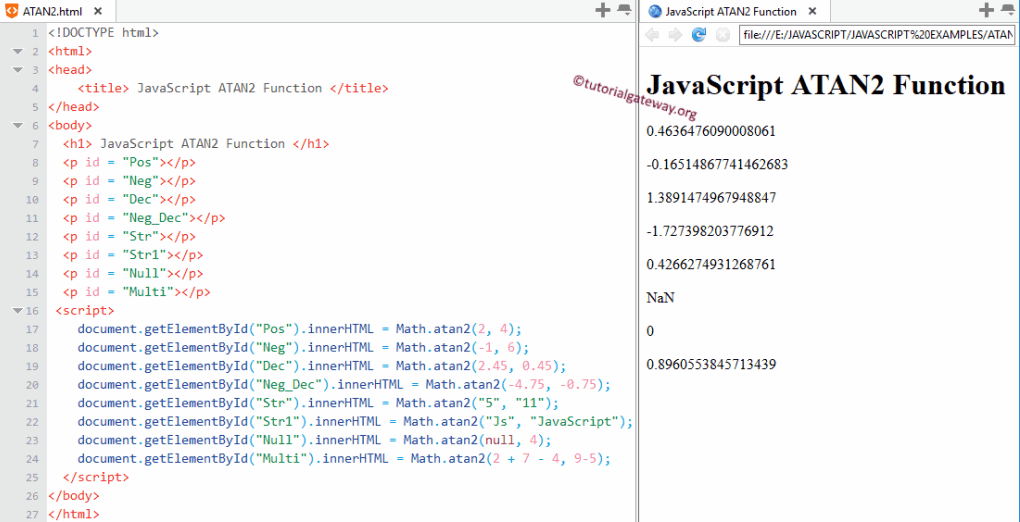Fold the script block on line 16
Viewport: 1020px width, 522px height.
18,311
